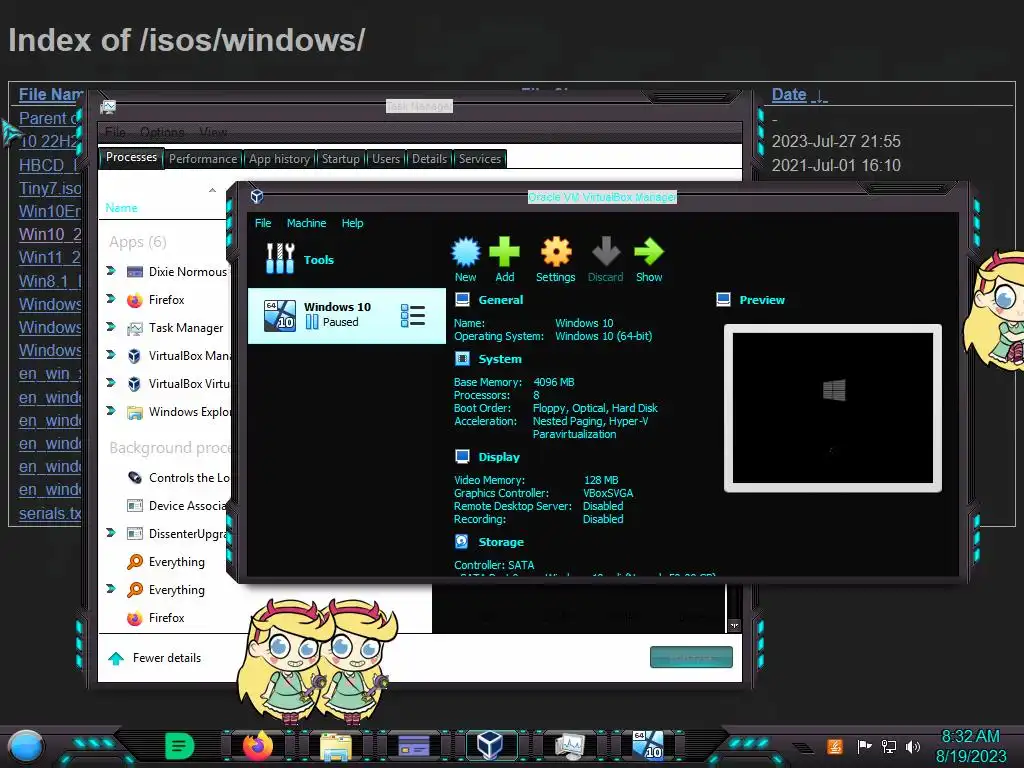Open the Tiny7.iso link
This screenshot has width=1024, height=768.
tap(50, 188)
